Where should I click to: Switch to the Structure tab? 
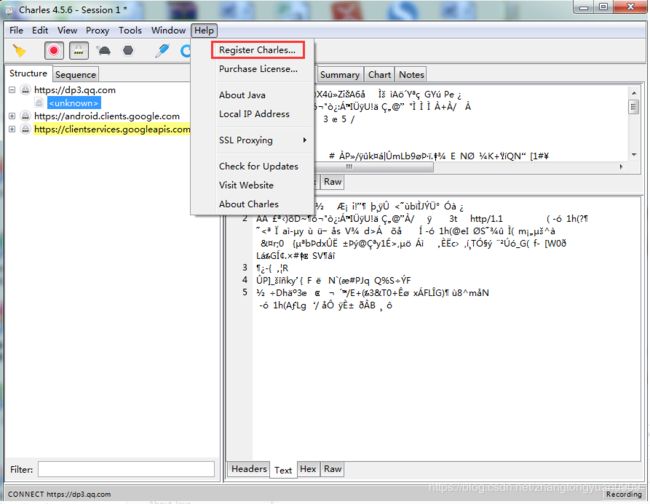point(28,73)
